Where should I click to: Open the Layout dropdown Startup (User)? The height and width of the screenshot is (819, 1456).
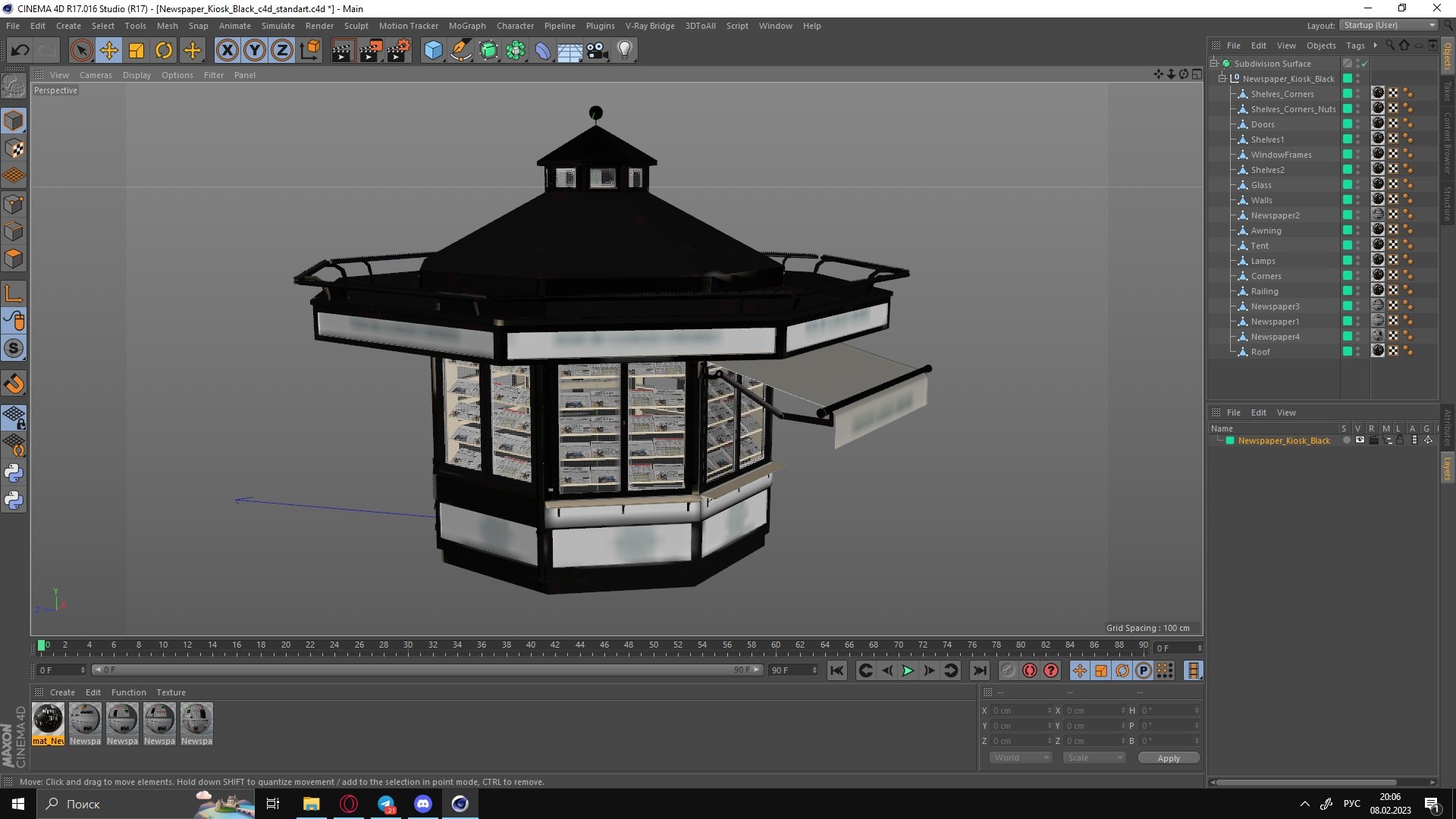tap(1389, 25)
